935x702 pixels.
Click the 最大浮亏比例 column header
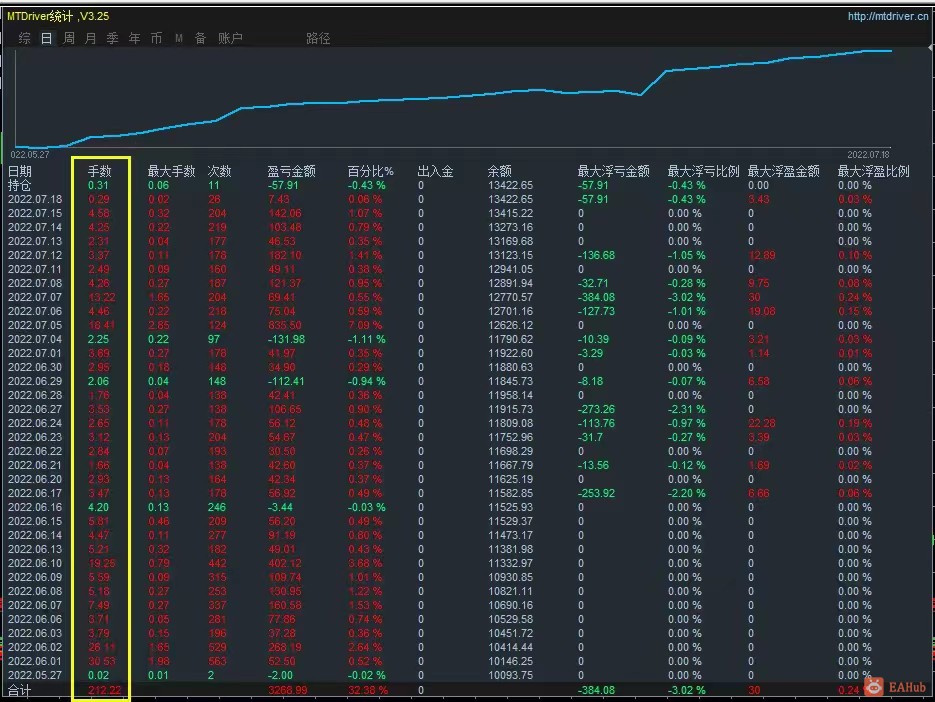[704, 171]
